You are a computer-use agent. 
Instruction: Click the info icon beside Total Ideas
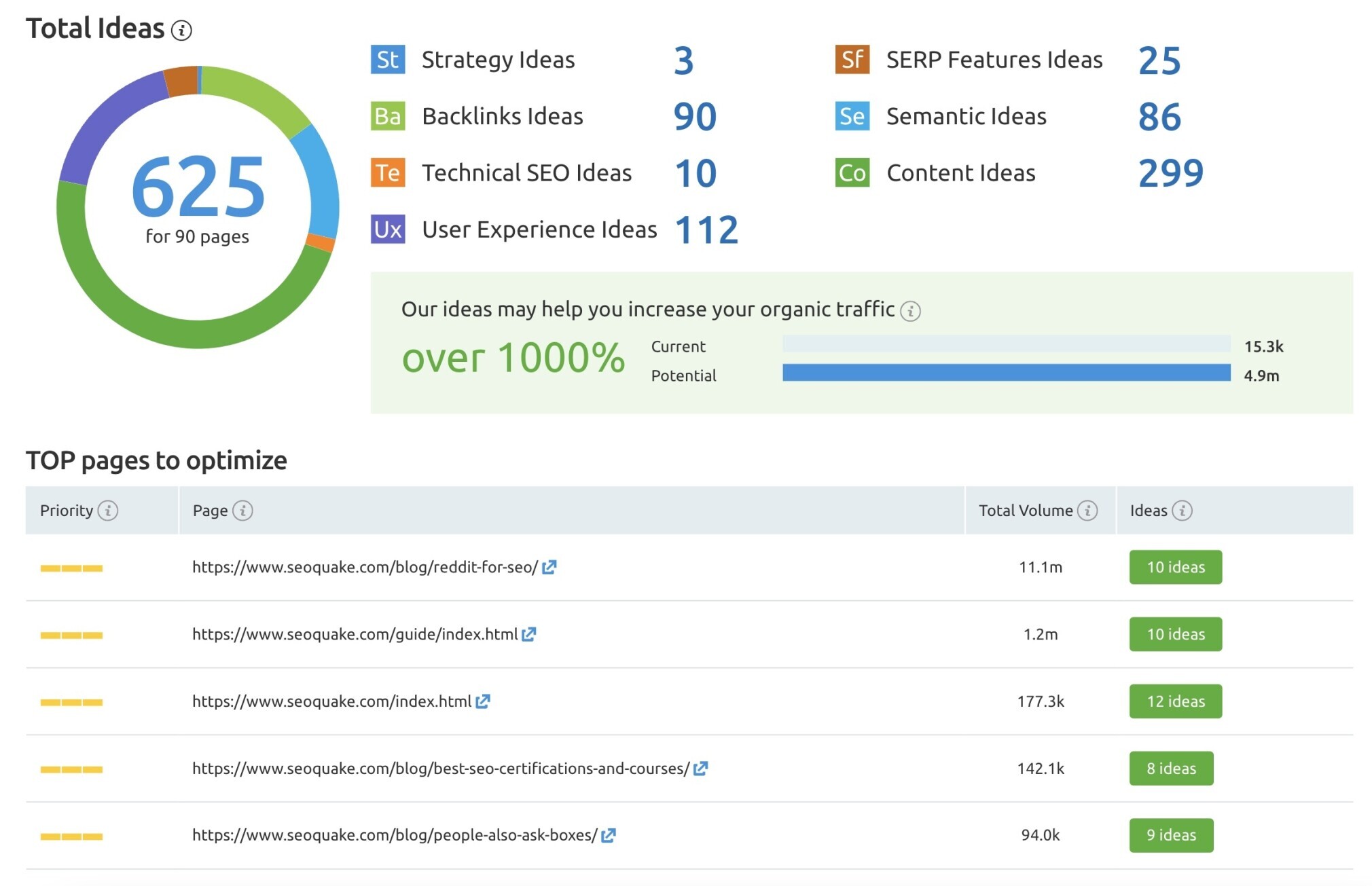coord(181,30)
